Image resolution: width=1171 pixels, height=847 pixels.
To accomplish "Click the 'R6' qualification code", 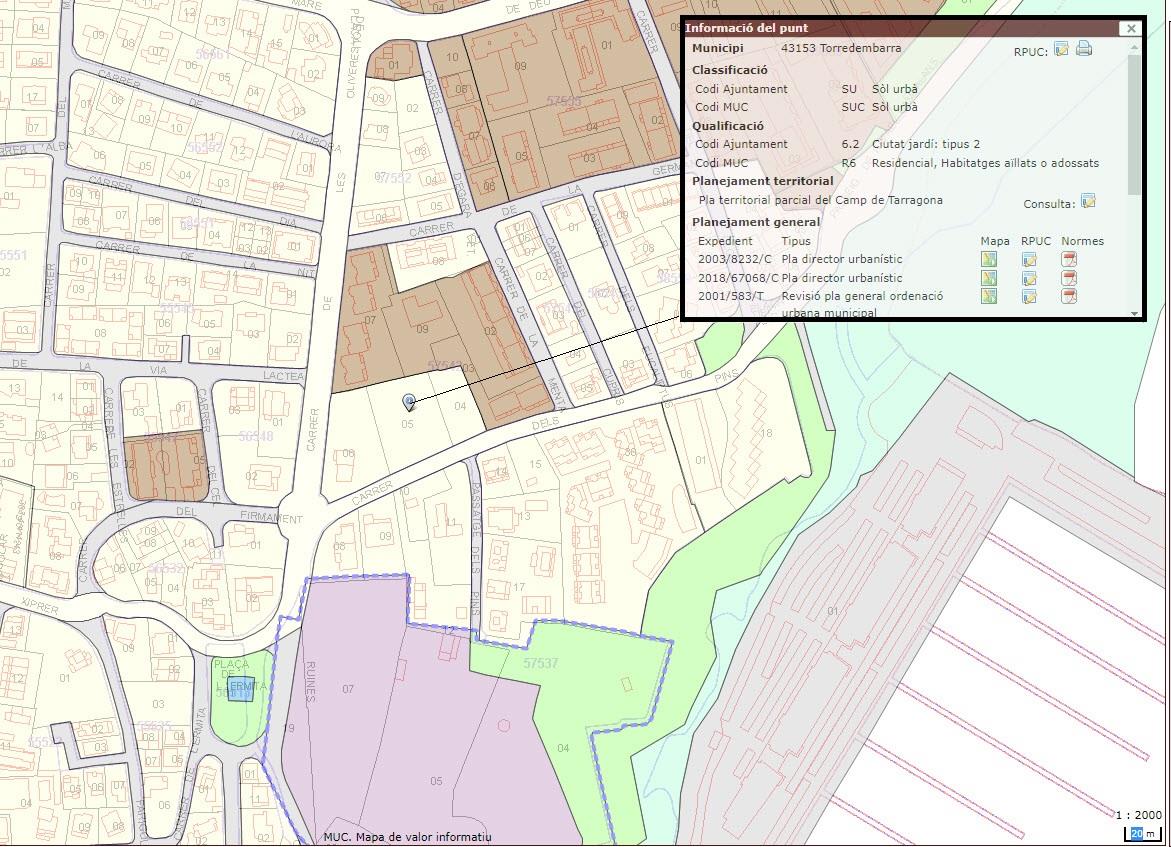I will (848, 163).
